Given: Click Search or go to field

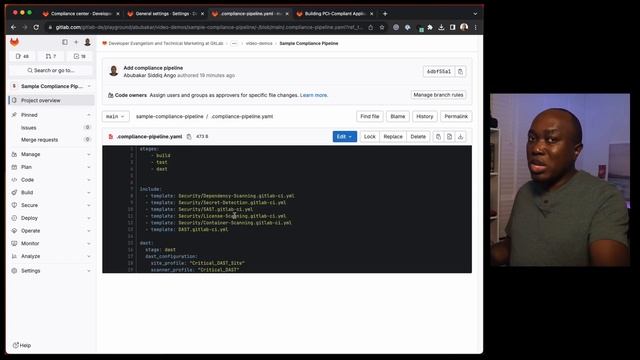Looking at the screenshot, I should tap(51, 70).
